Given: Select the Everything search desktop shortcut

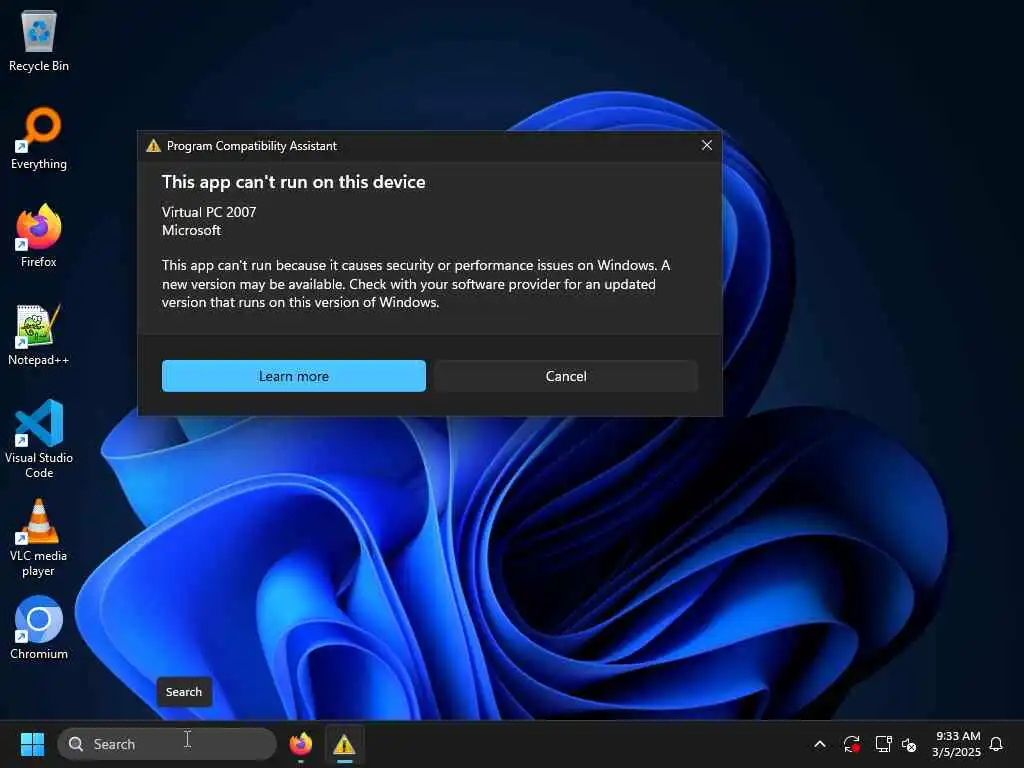Looking at the screenshot, I should pyautogui.click(x=39, y=138).
